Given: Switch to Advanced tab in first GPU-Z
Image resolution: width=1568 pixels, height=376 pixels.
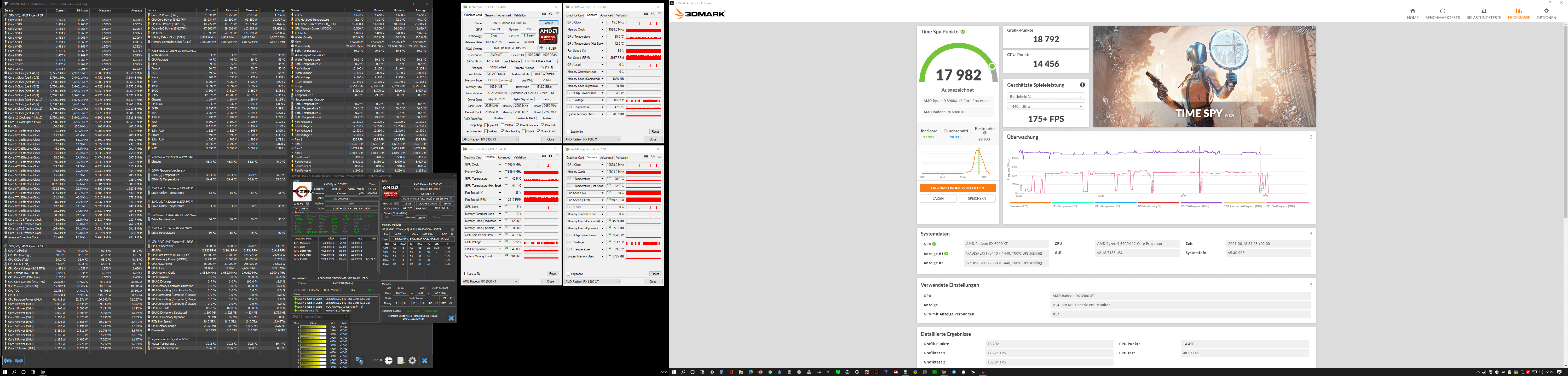Looking at the screenshot, I should click(505, 15).
